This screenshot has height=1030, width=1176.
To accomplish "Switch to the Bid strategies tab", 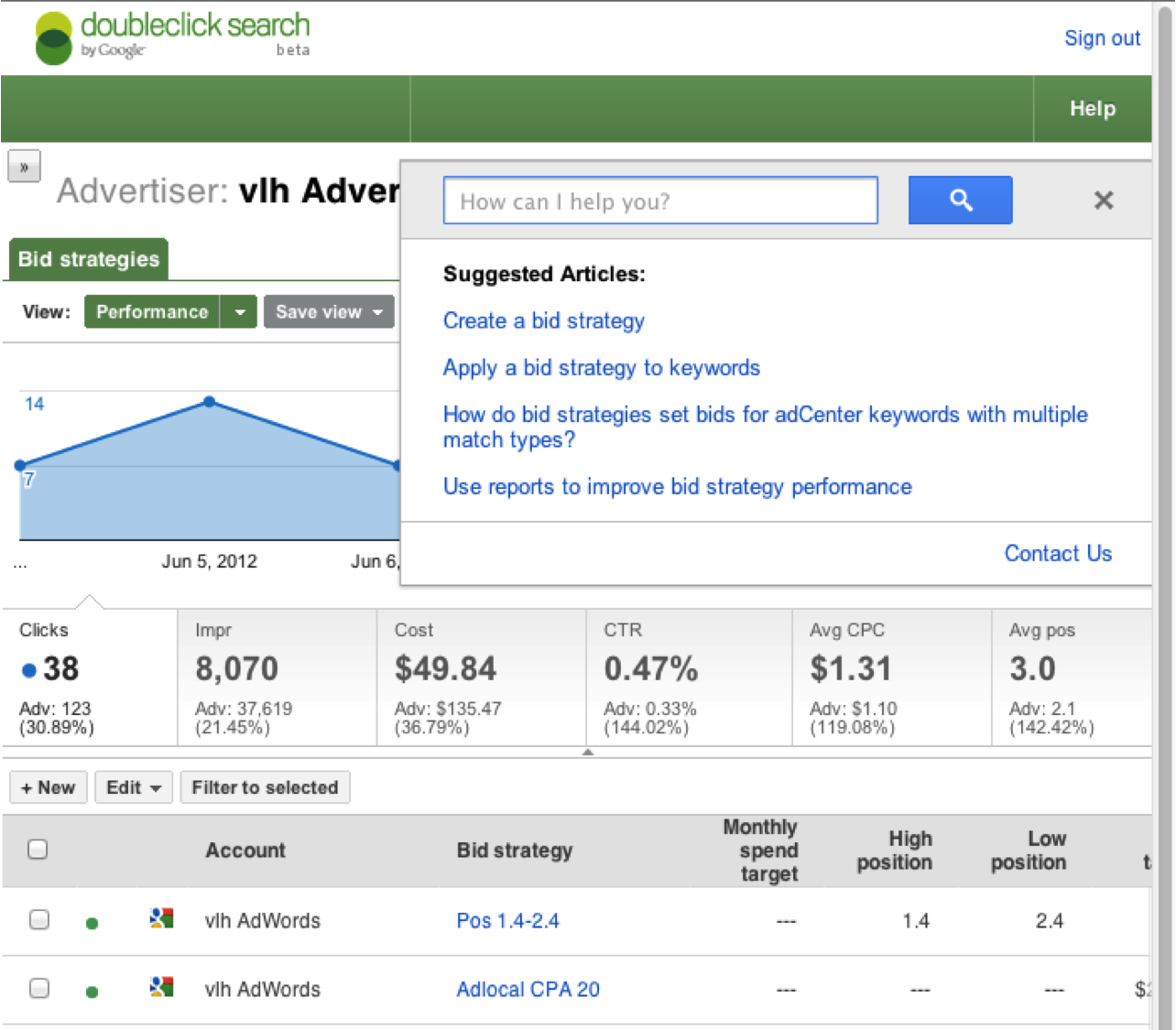I will click(89, 259).
